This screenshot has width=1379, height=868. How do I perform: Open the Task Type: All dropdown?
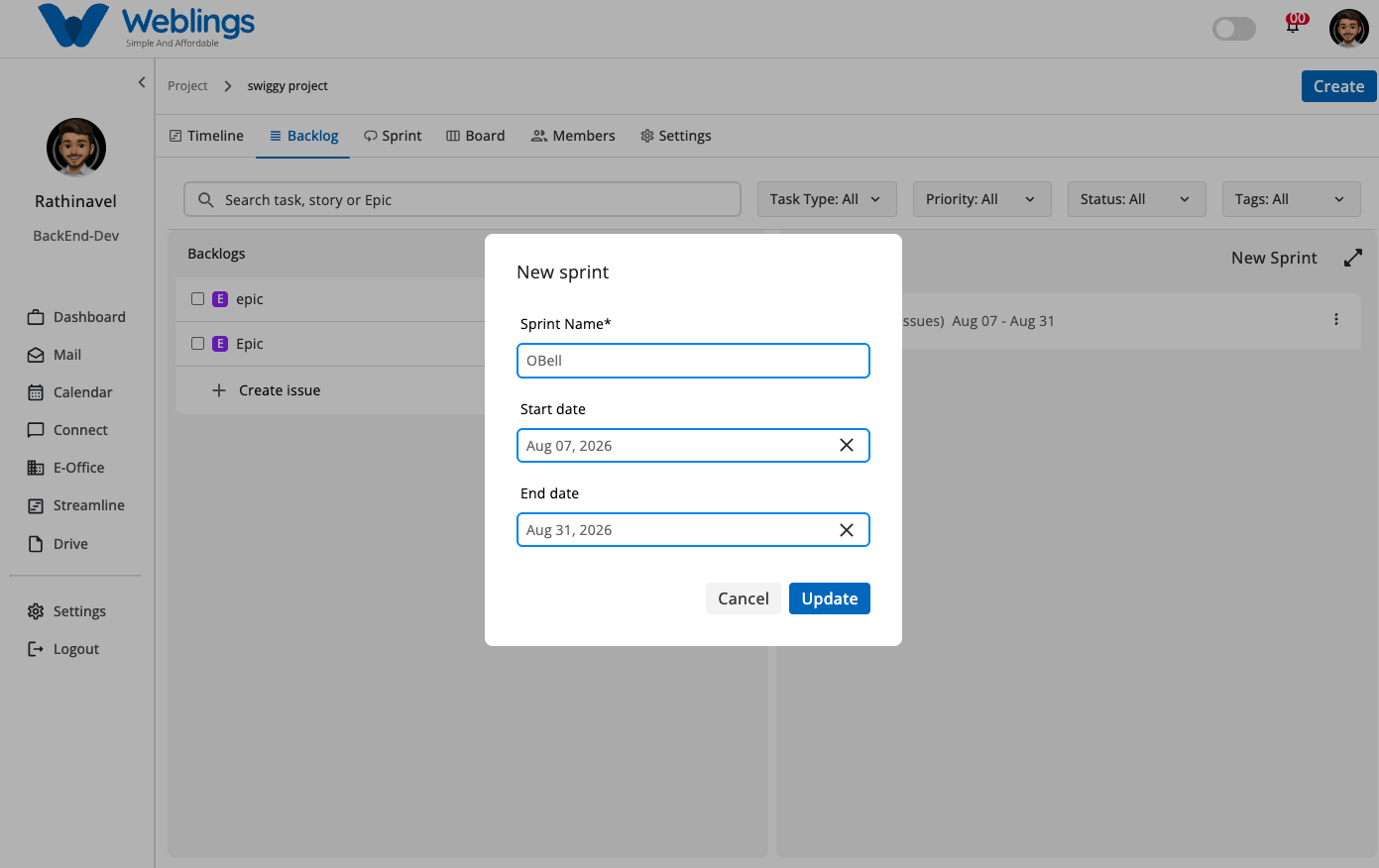click(827, 199)
